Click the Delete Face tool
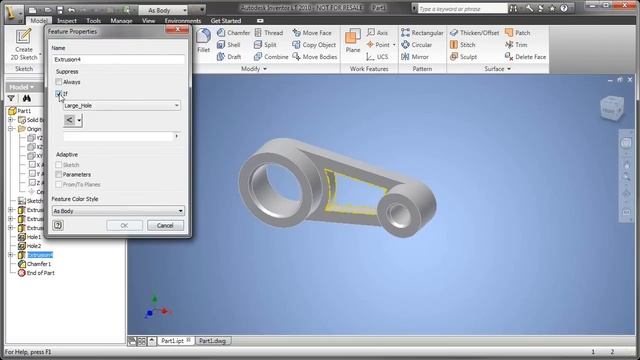This screenshot has width=640, height=360. point(525,57)
